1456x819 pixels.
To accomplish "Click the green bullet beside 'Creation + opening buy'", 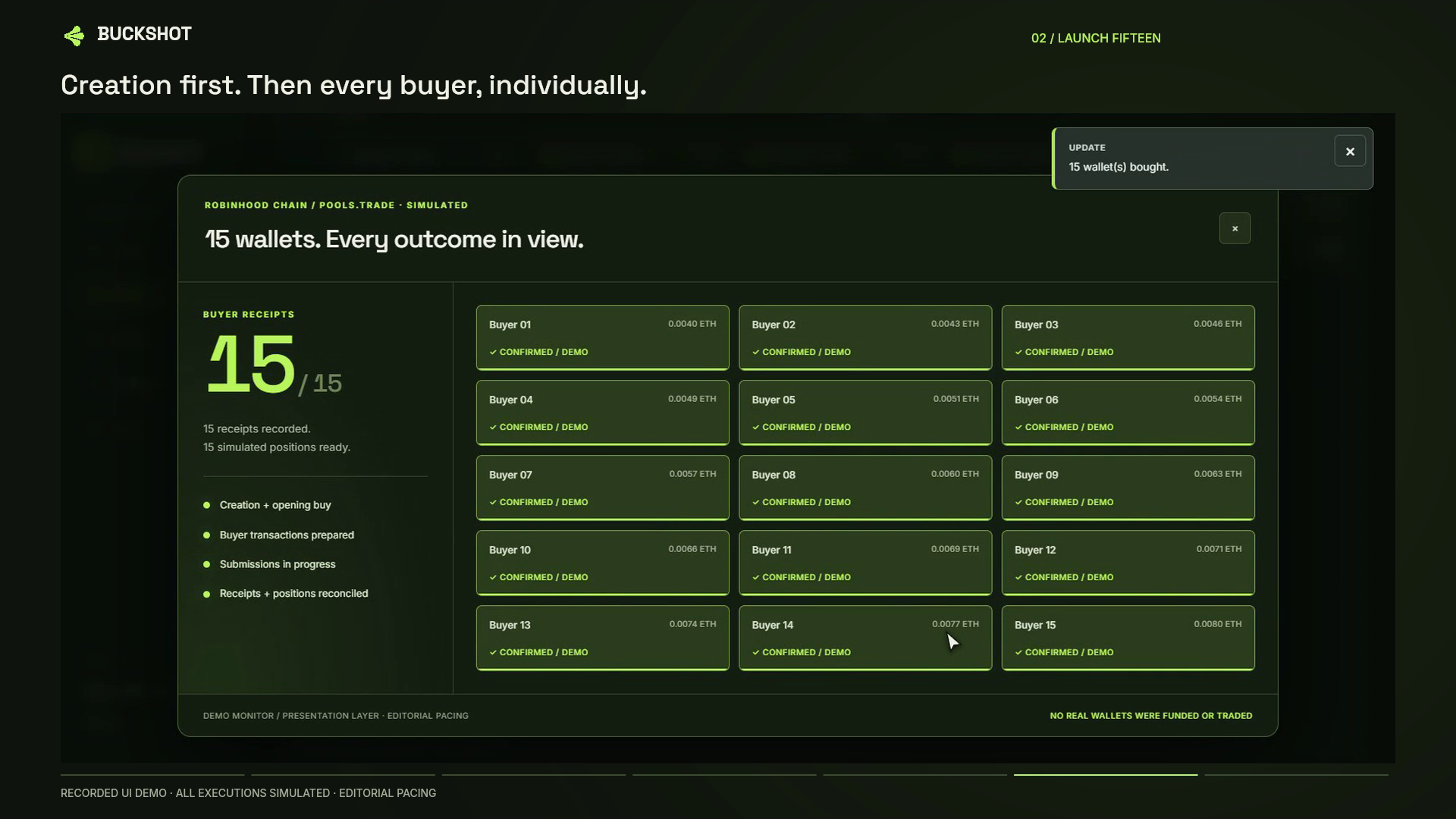I will (x=206, y=505).
